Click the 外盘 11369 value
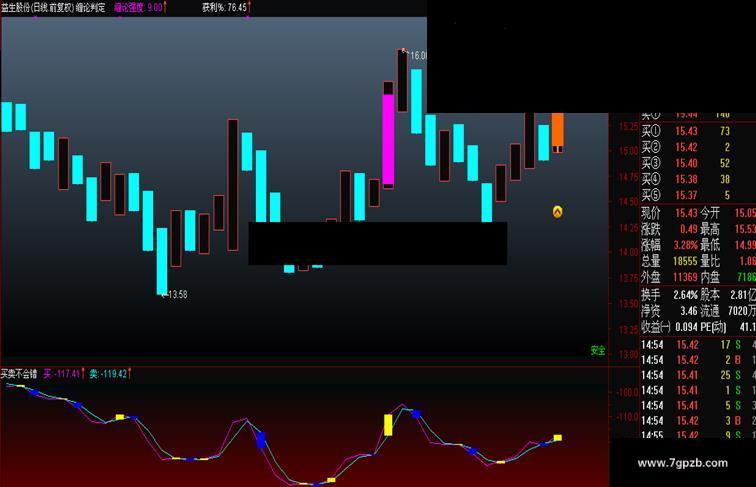Viewport: 756px width, 487px height. click(x=669, y=277)
